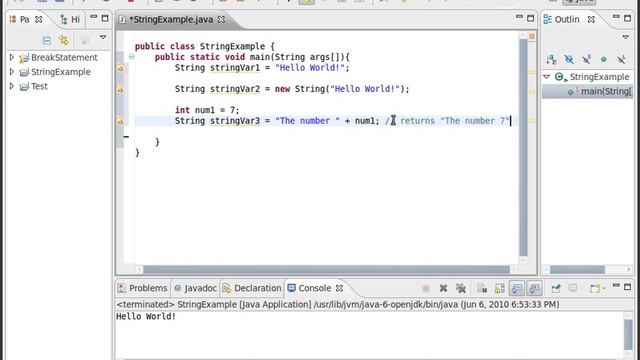Open Package Explorer view menu arrow
Image resolution: width=640 pixels, height=360 pixels.
[103, 38]
